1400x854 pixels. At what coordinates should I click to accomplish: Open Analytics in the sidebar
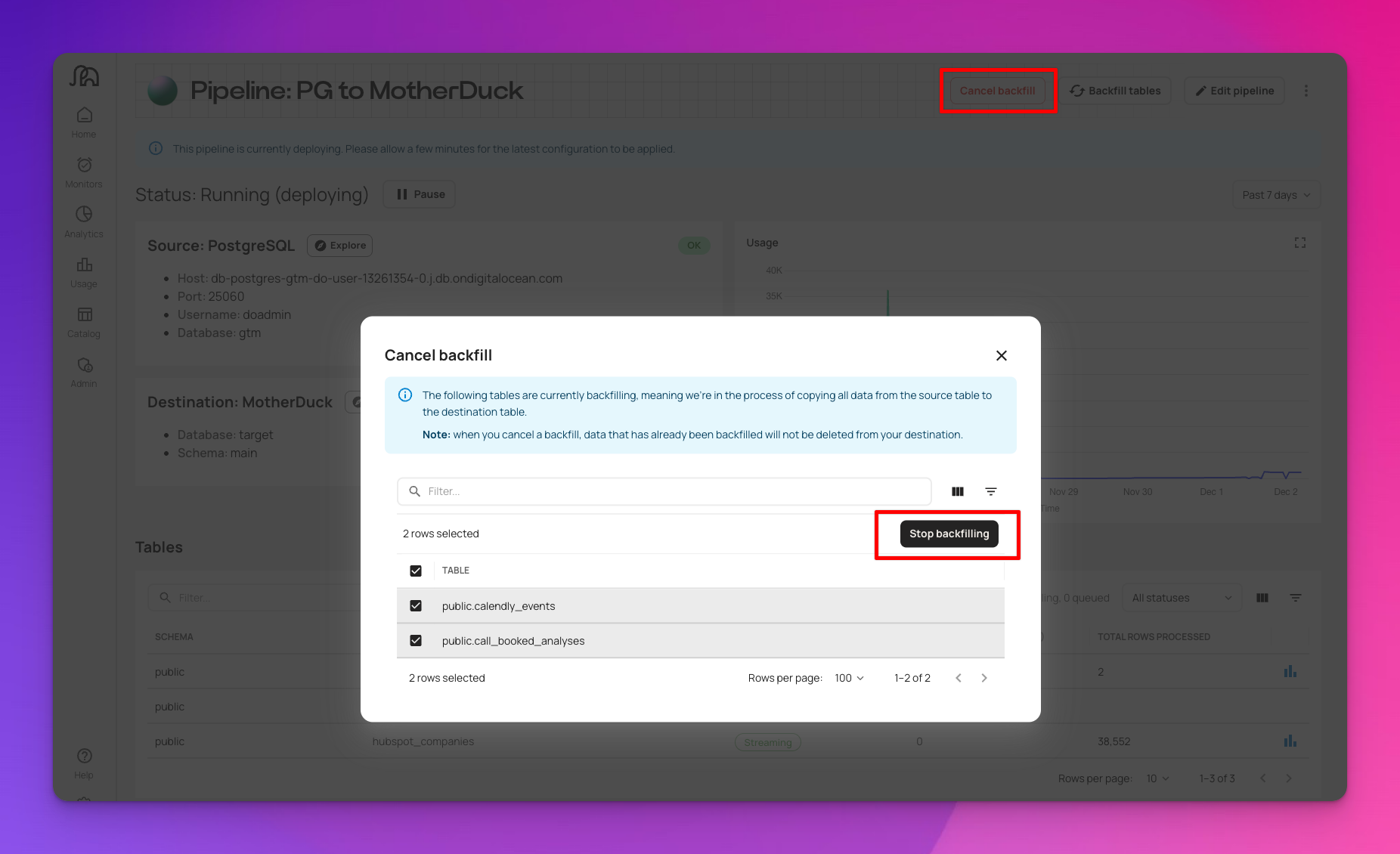(x=84, y=222)
